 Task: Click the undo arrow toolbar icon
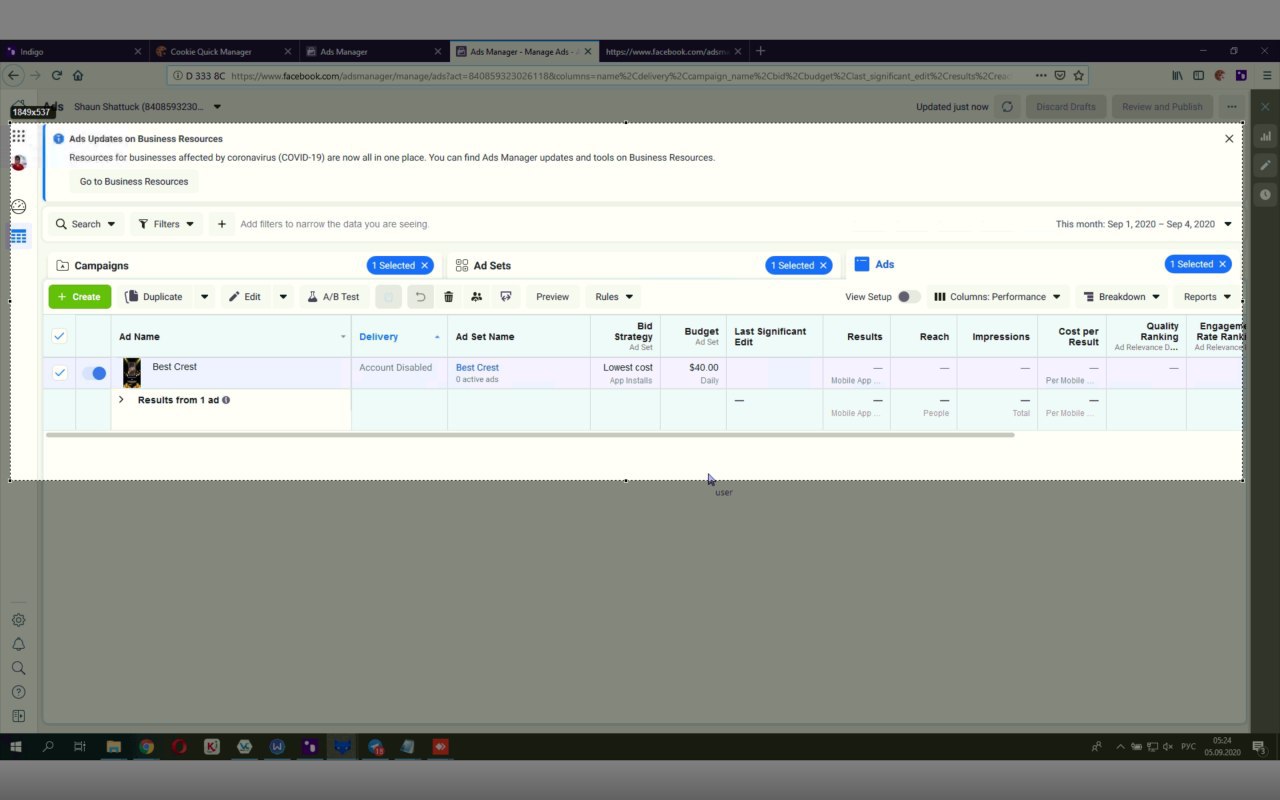click(x=420, y=297)
